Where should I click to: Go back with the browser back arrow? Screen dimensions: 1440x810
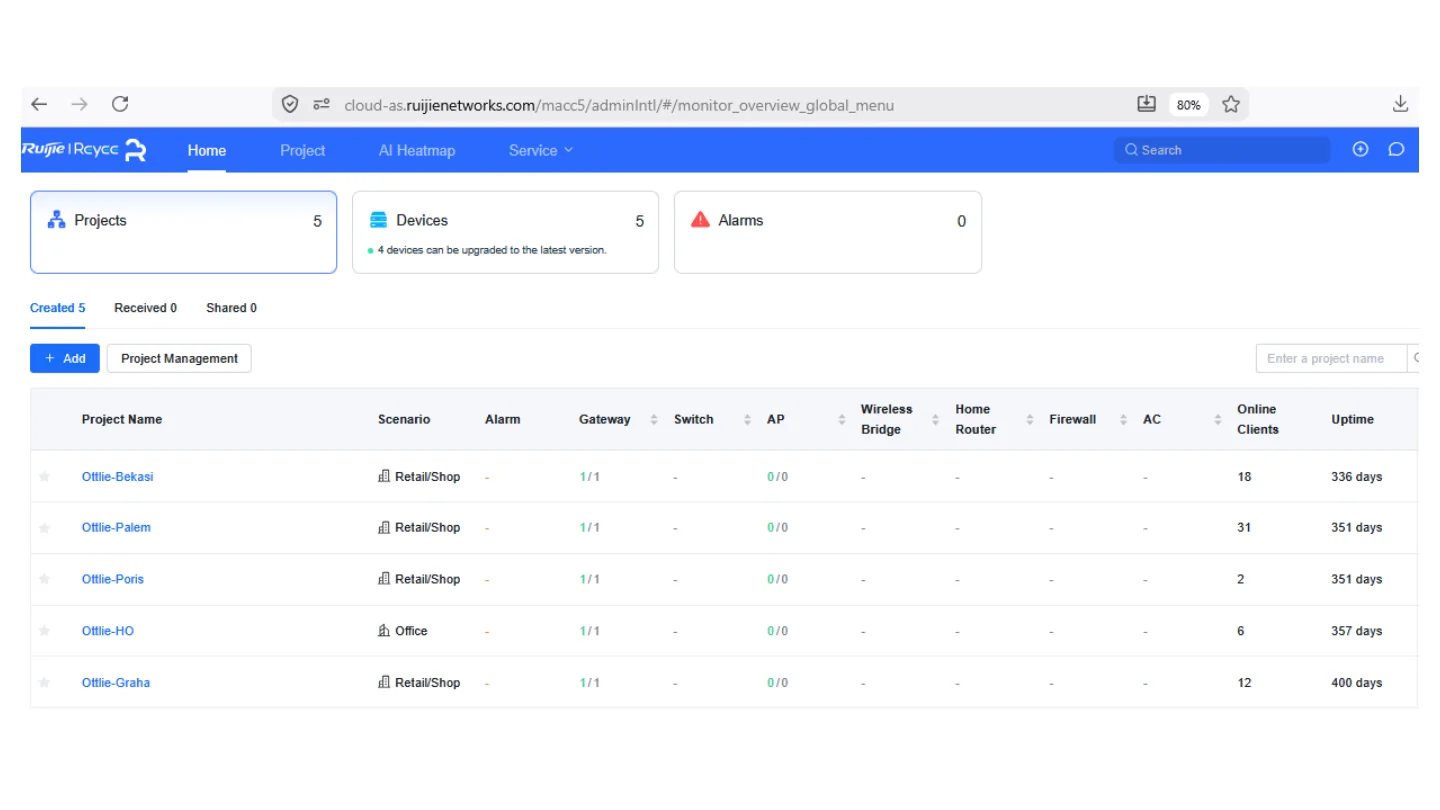[x=39, y=104]
